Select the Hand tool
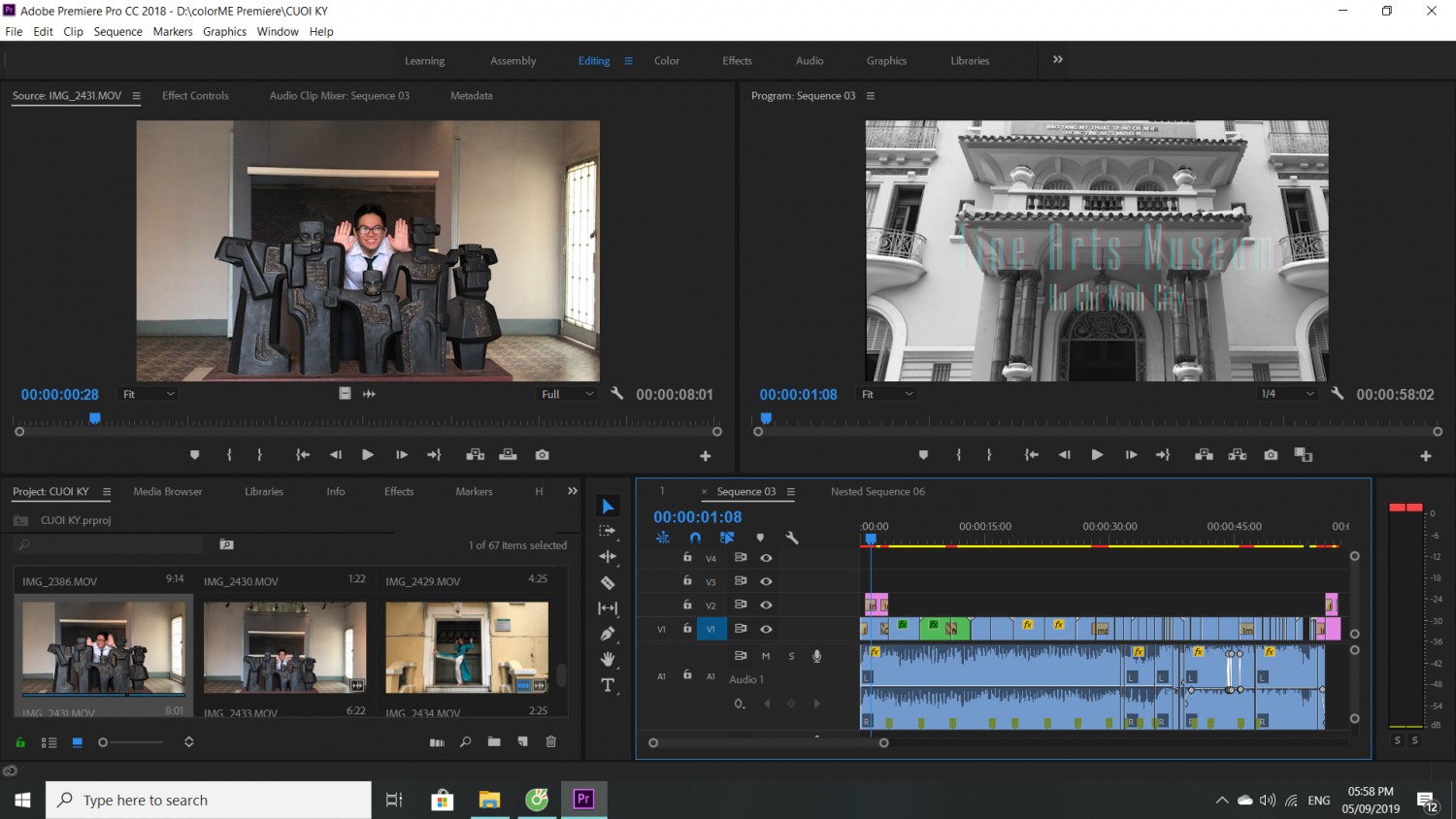Viewport: 1456px width, 819px height. (608, 659)
